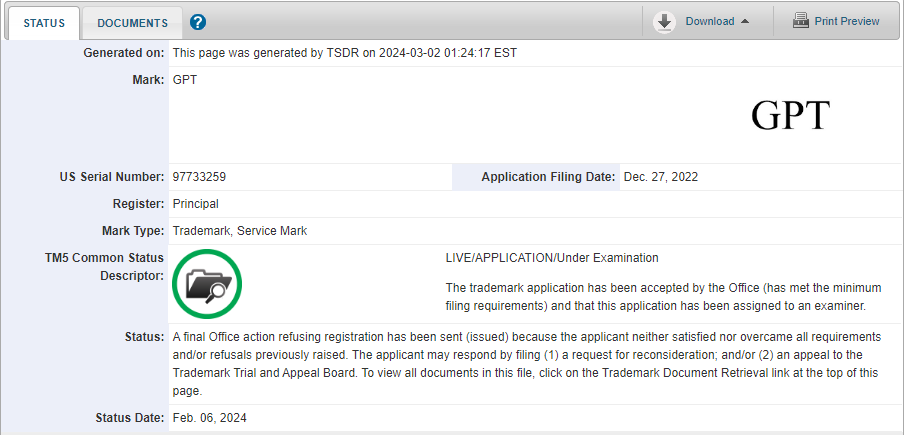Click the filing date Dec. 27, 2022
905x435 pixels.
tap(661, 177)
